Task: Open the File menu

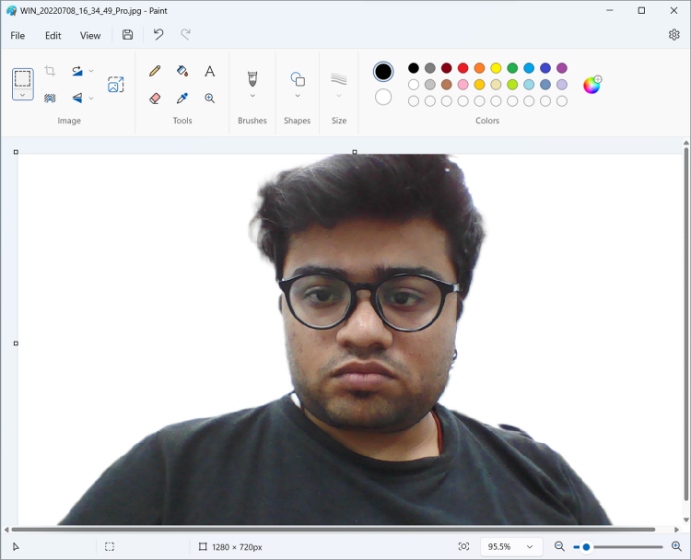Action: pos(18,36)
